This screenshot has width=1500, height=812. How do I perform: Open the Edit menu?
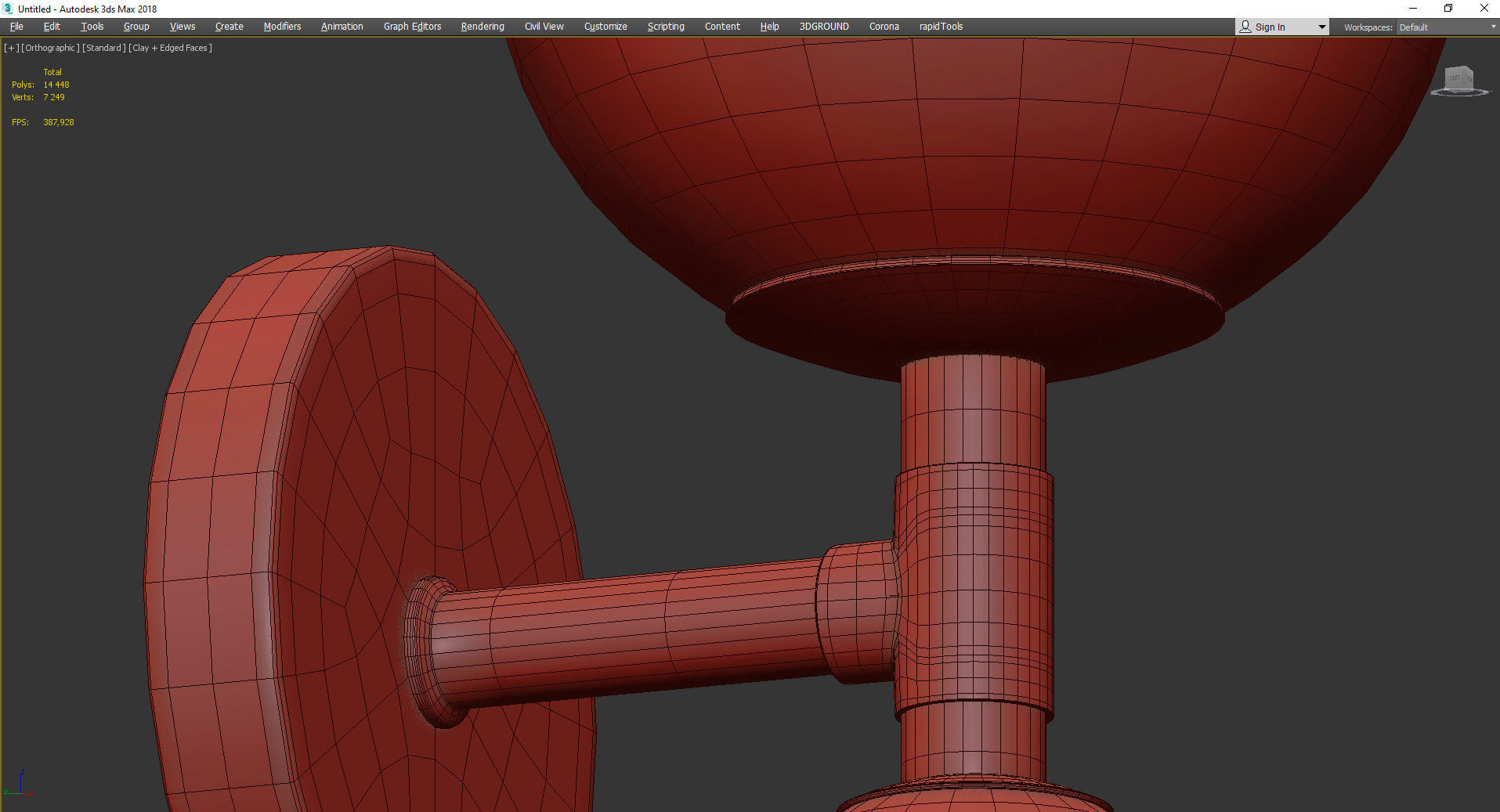tap(52, 27)
